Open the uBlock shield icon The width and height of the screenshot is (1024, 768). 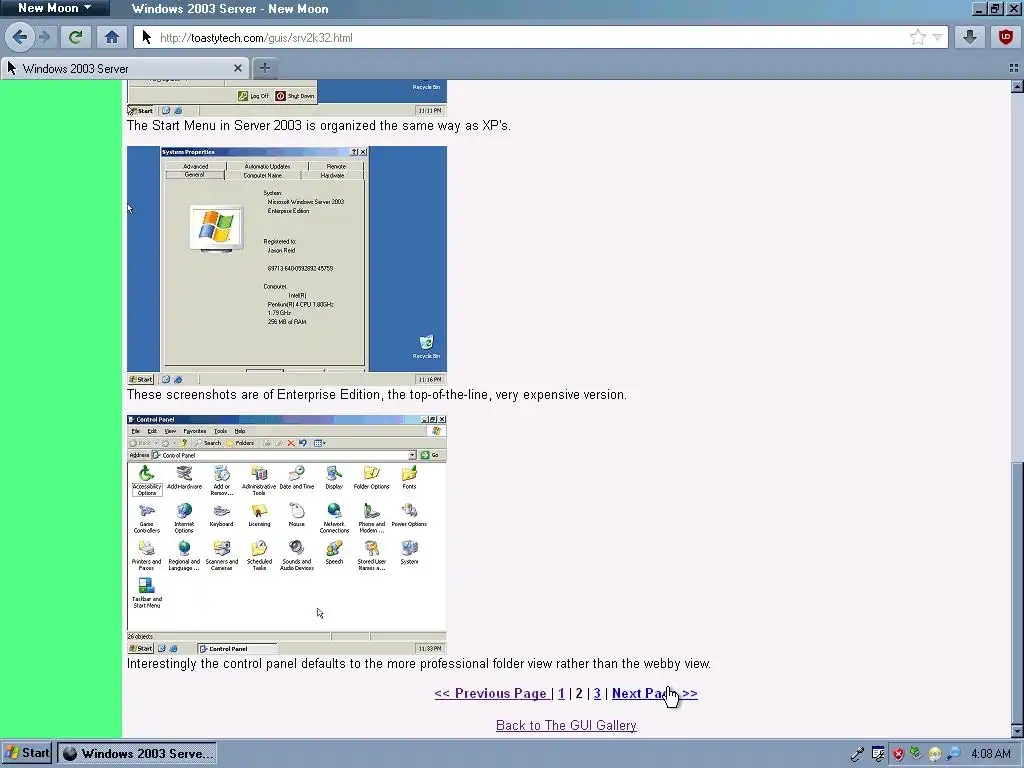[x=1006, y=37]
